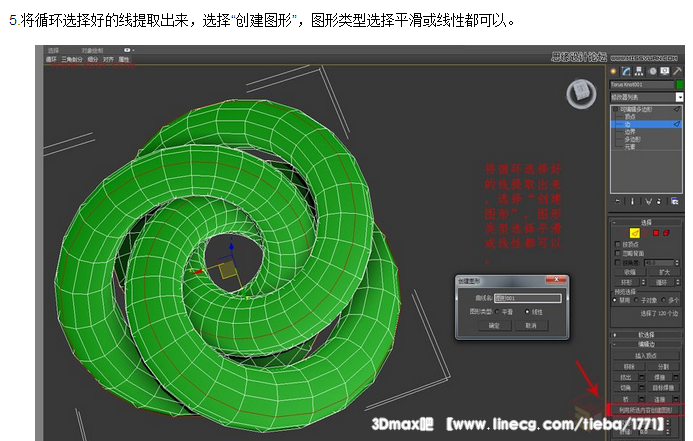Edit the 曲线名 field in dialog
The height and width of the screenshot is (441, 693).
[x=528, y=298]
